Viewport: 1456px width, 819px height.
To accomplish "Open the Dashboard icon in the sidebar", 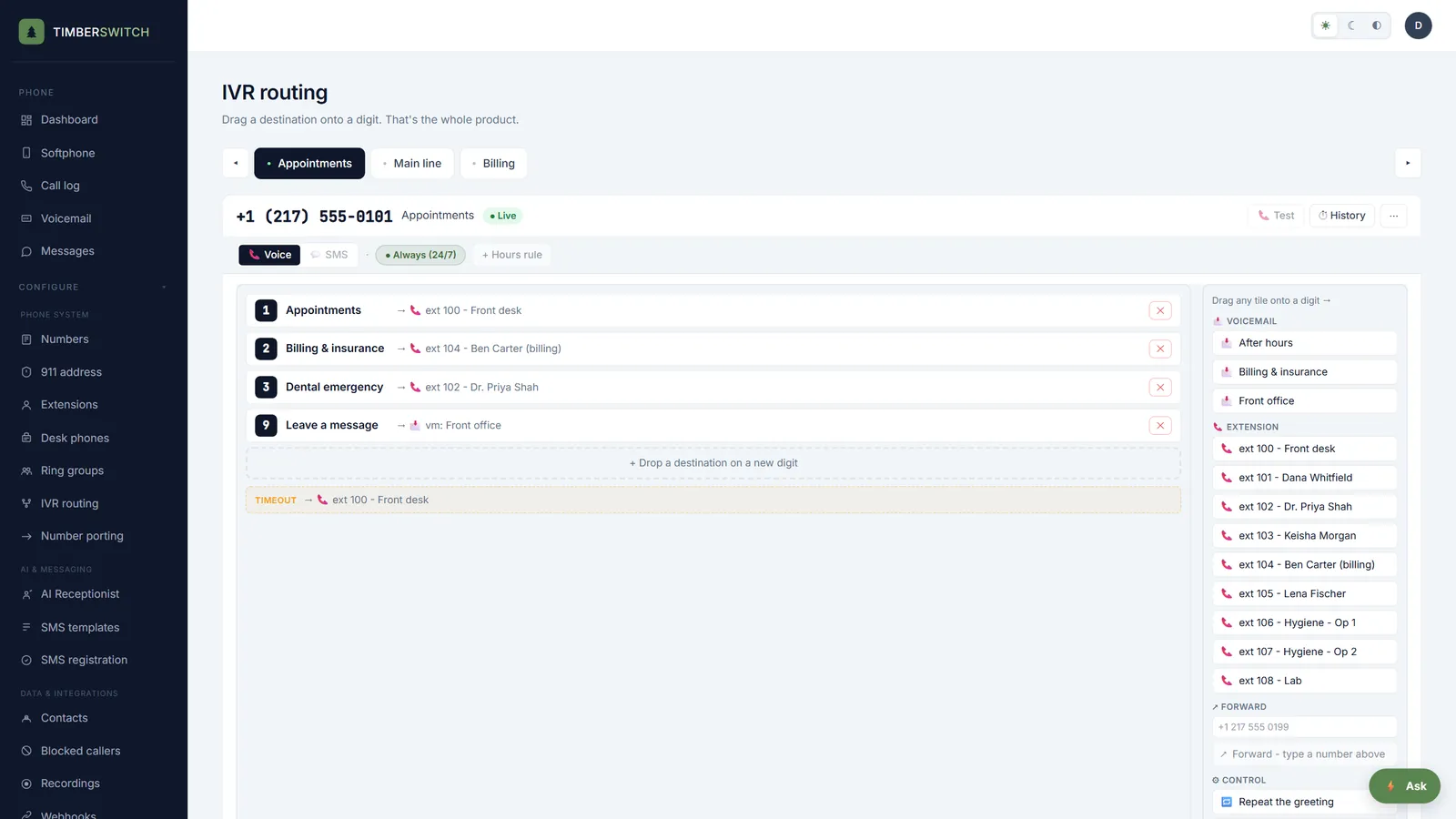I will (x=26, y=120).
